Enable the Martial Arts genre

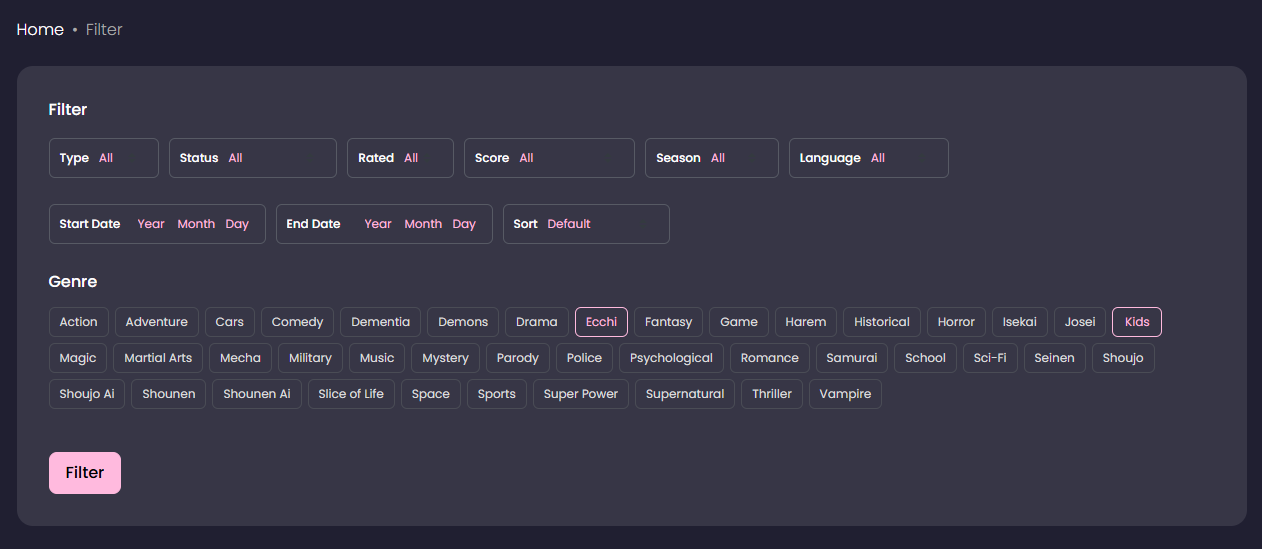pos(158,358)
